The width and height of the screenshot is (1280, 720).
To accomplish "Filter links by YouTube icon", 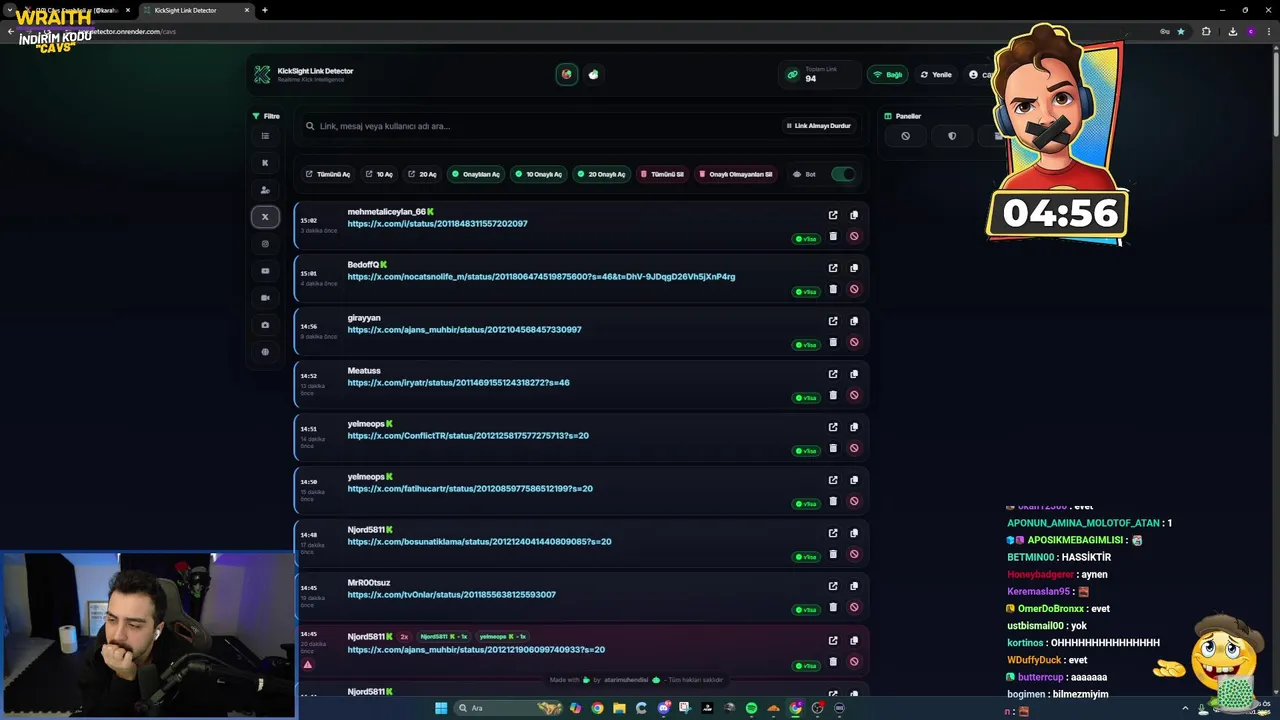I will [x=265, y=271].
